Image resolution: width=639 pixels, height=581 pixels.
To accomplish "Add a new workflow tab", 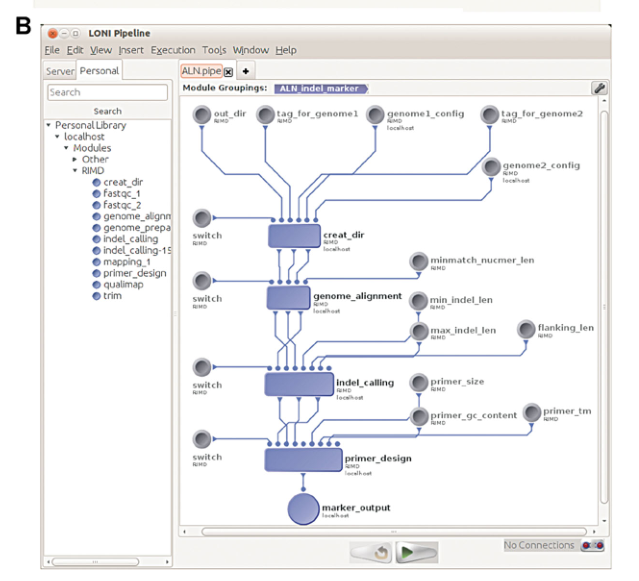I will (x=247, y=71).
